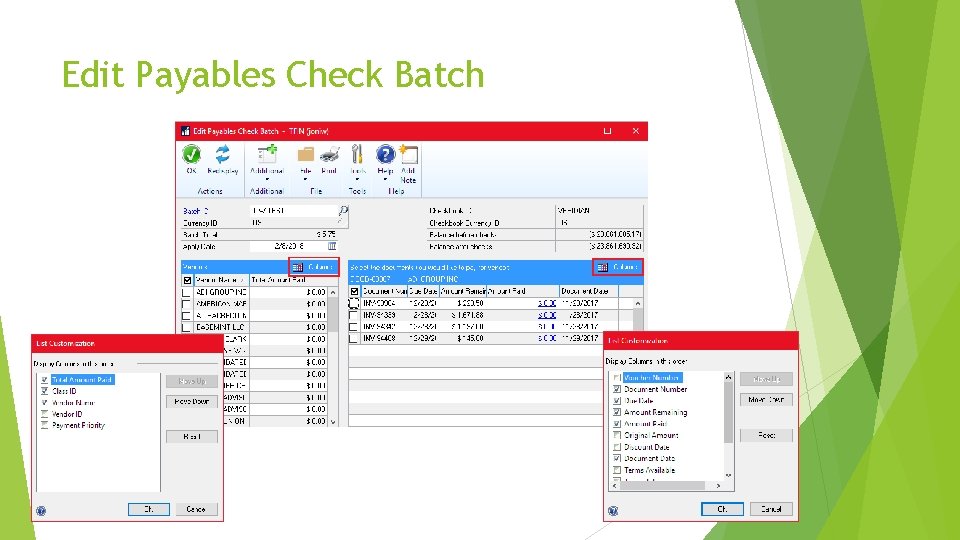The height and width of the screenshot is (540, 960).
Task: Check the BASEMENT LLC vendor row checkbox
Action: [x=187, y=327]
